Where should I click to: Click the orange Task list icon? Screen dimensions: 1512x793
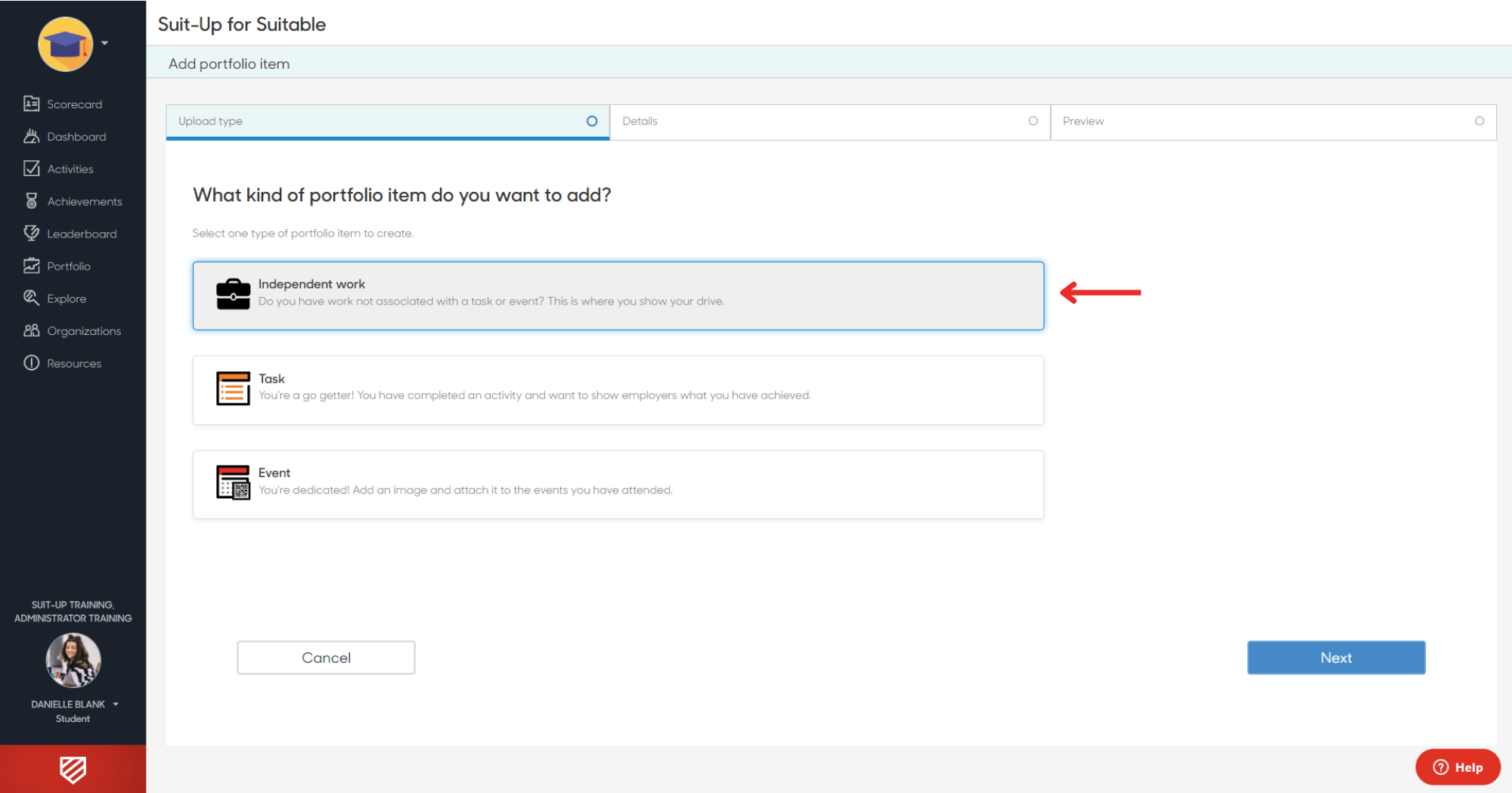pyautogui.click(x=233, y=389)
